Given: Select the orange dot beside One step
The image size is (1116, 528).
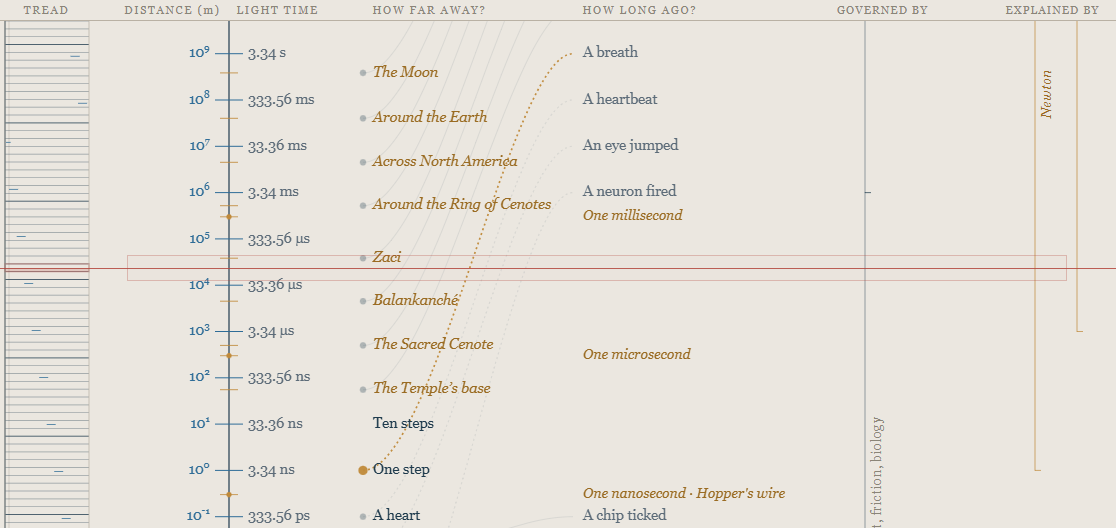Looking at the screenshot, I should [x=363, y=470].
